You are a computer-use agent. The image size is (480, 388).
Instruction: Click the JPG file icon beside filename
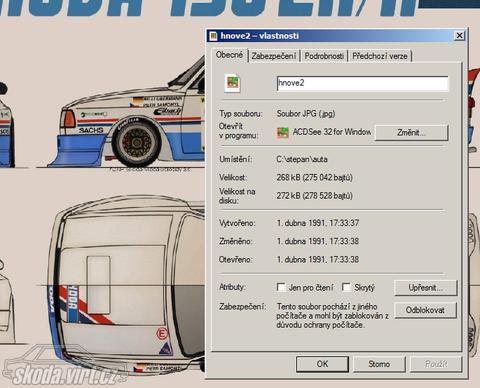pos(233,83)
